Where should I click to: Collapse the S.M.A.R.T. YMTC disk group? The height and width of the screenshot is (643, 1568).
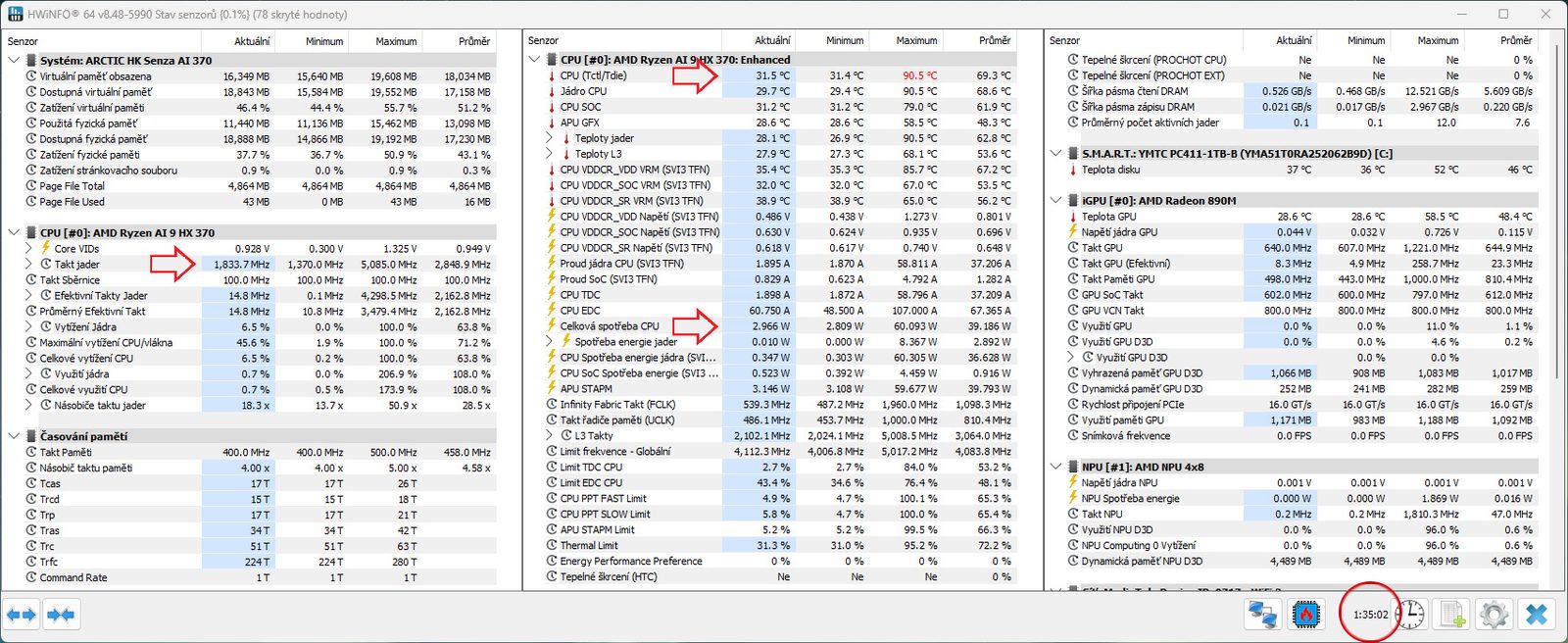tap(1055, 154)
